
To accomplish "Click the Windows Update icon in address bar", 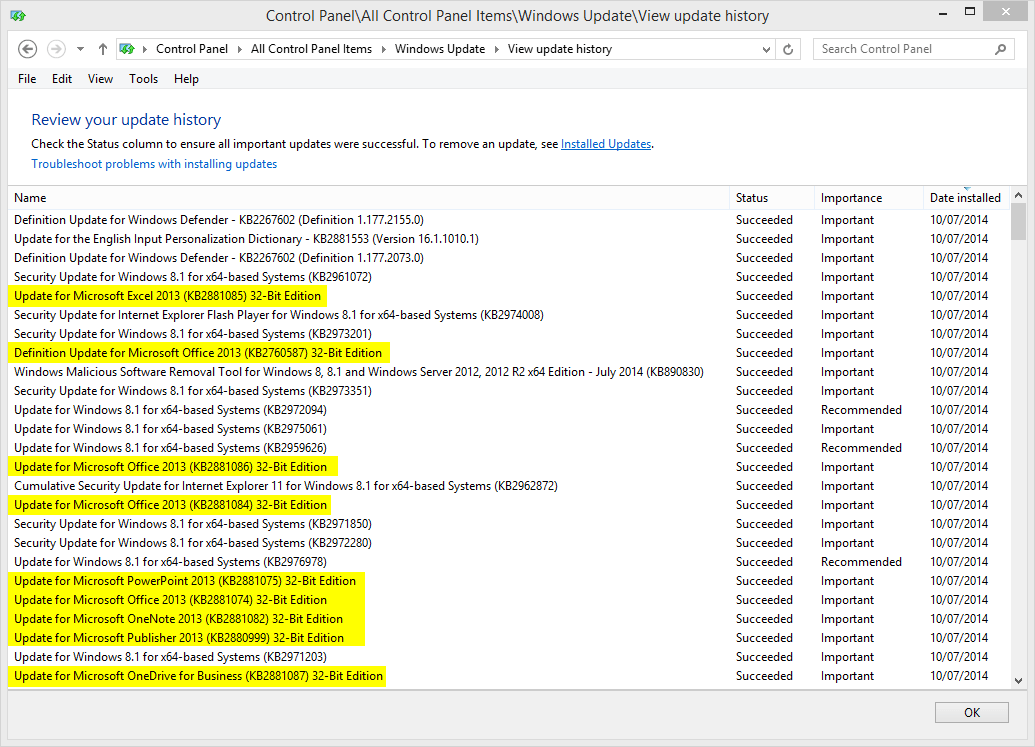I will [x=127, y=49].
